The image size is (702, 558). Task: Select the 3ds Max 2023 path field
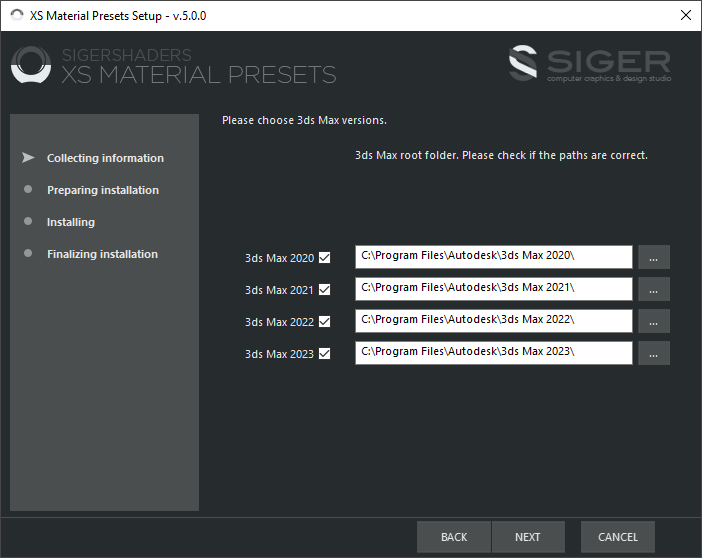494,353
